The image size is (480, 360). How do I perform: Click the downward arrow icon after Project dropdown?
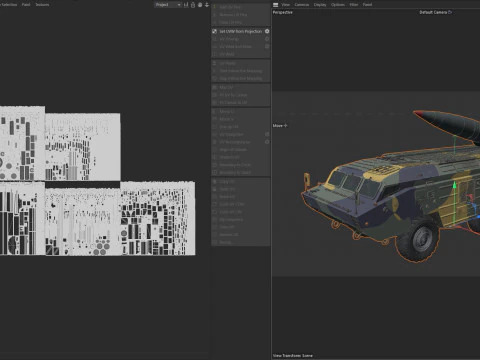[x=207, y=5]
